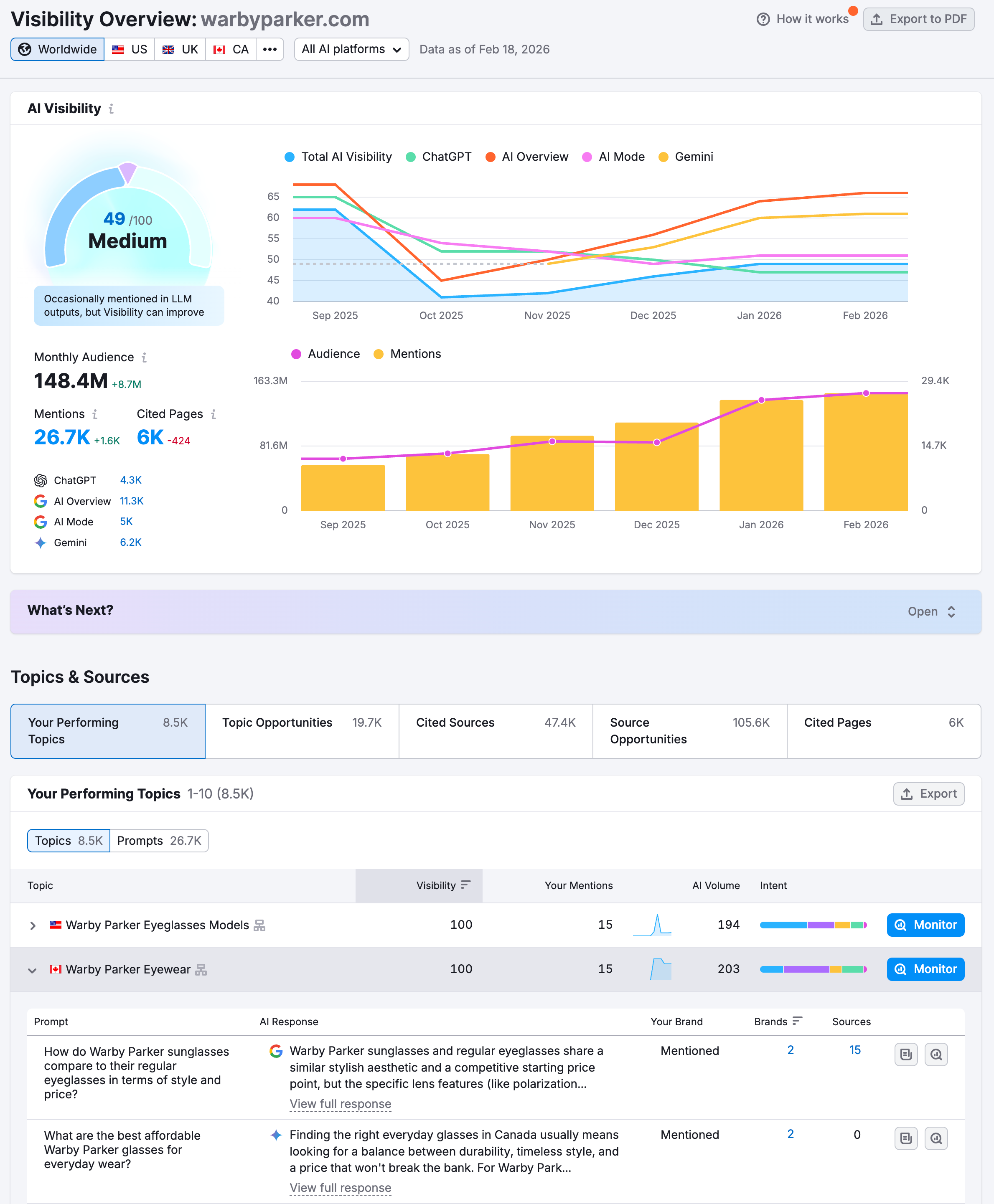Open the response copy icon for the first prompt

tap(906, 1054)
